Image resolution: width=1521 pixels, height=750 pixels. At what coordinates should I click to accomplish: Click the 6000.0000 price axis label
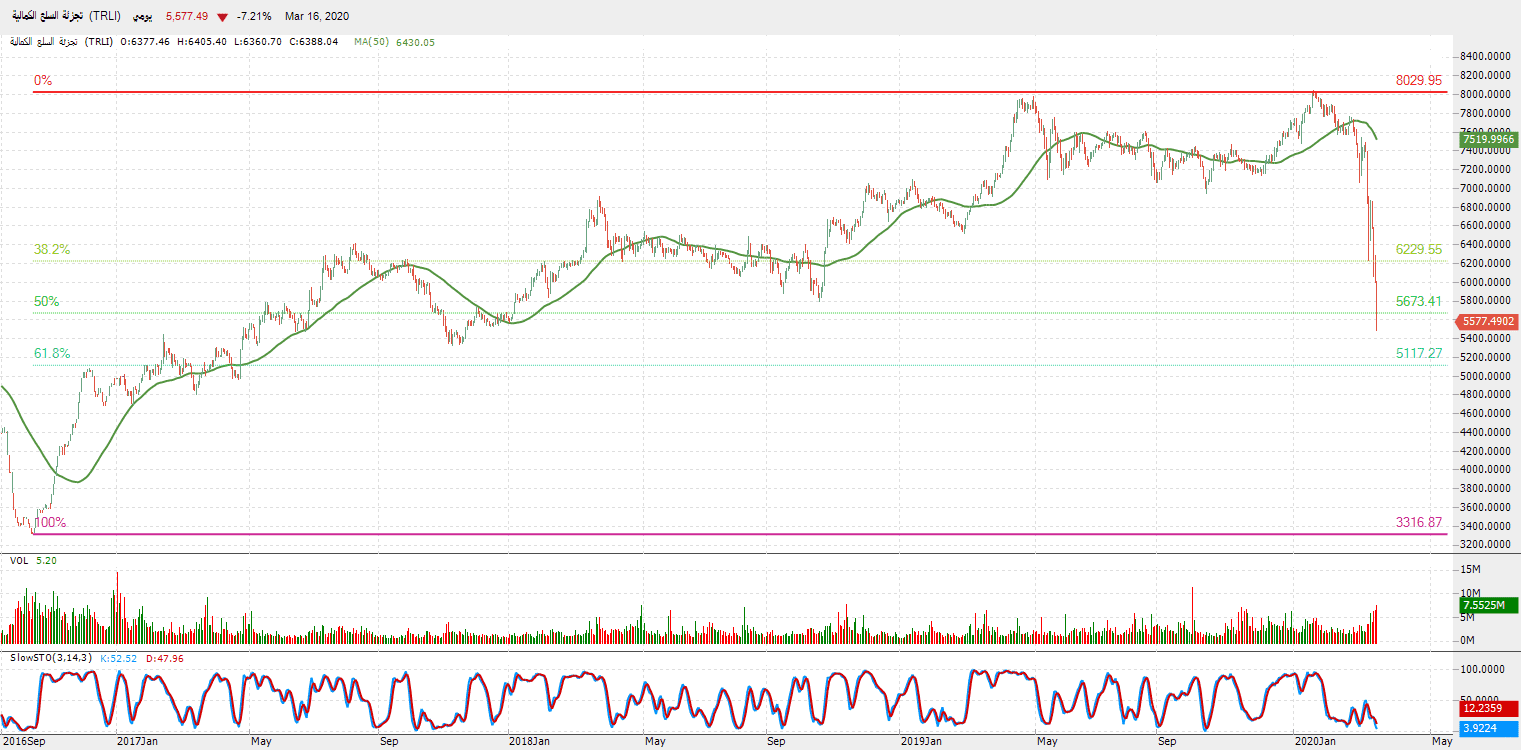tap(1485, 282)
